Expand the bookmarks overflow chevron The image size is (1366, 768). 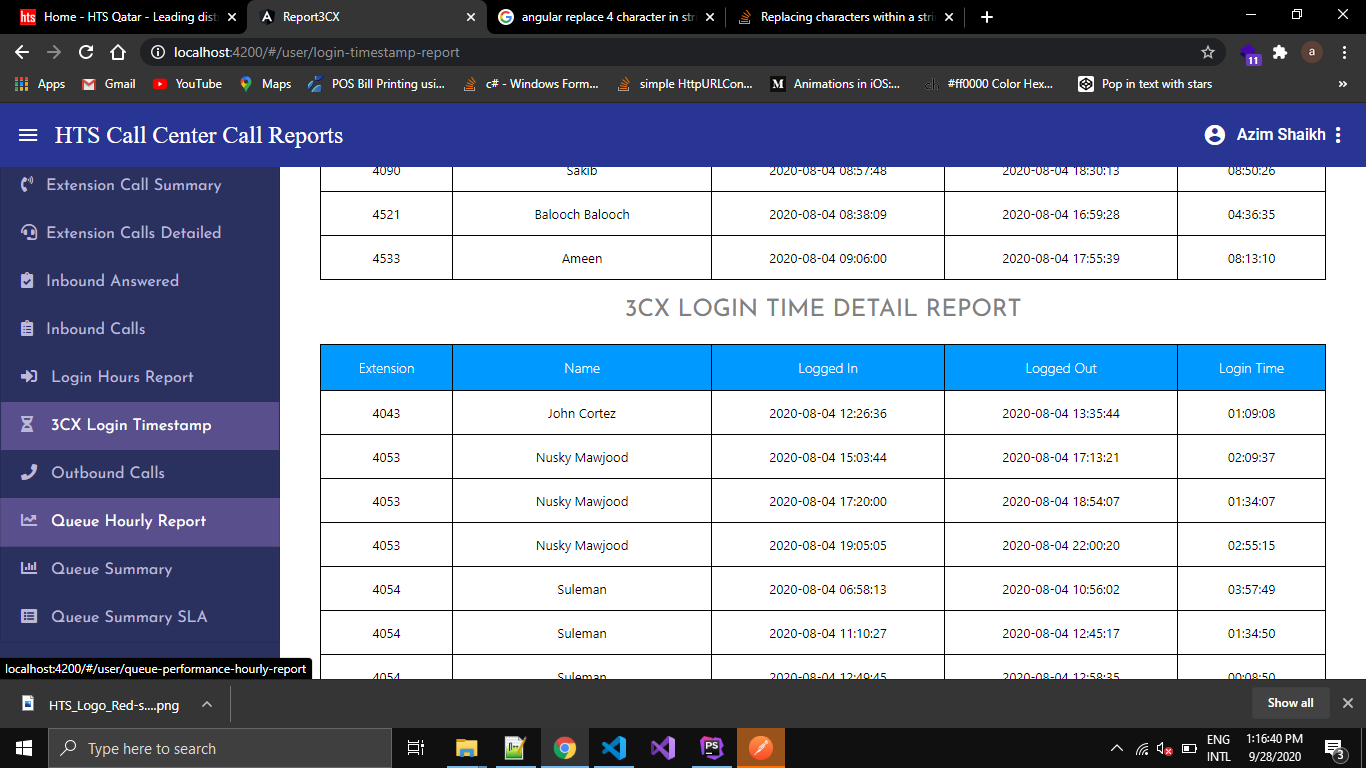pos(1342,84)
